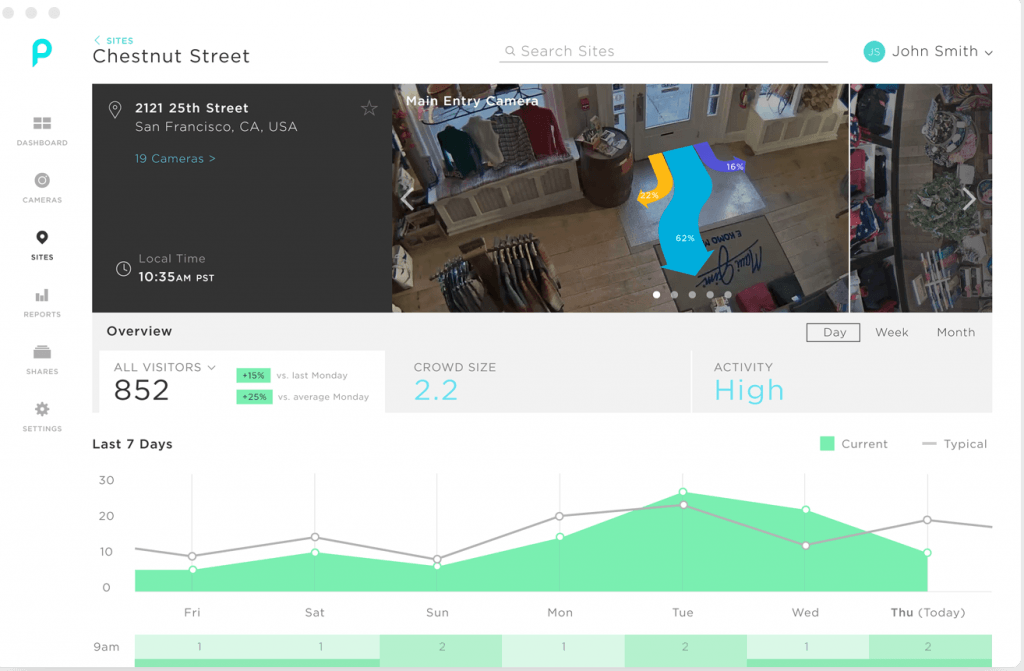This screenshot has width=1024, height=671.
Task: Select the Day tab
Action: (x=833, y=332)
